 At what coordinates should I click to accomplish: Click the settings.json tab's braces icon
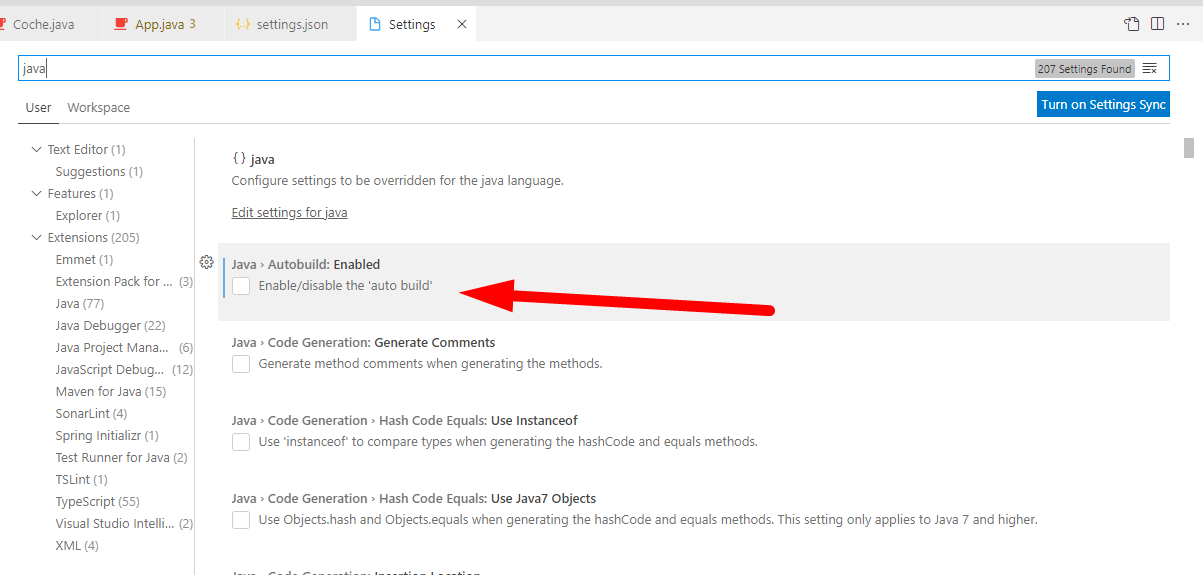coord(242,24)
